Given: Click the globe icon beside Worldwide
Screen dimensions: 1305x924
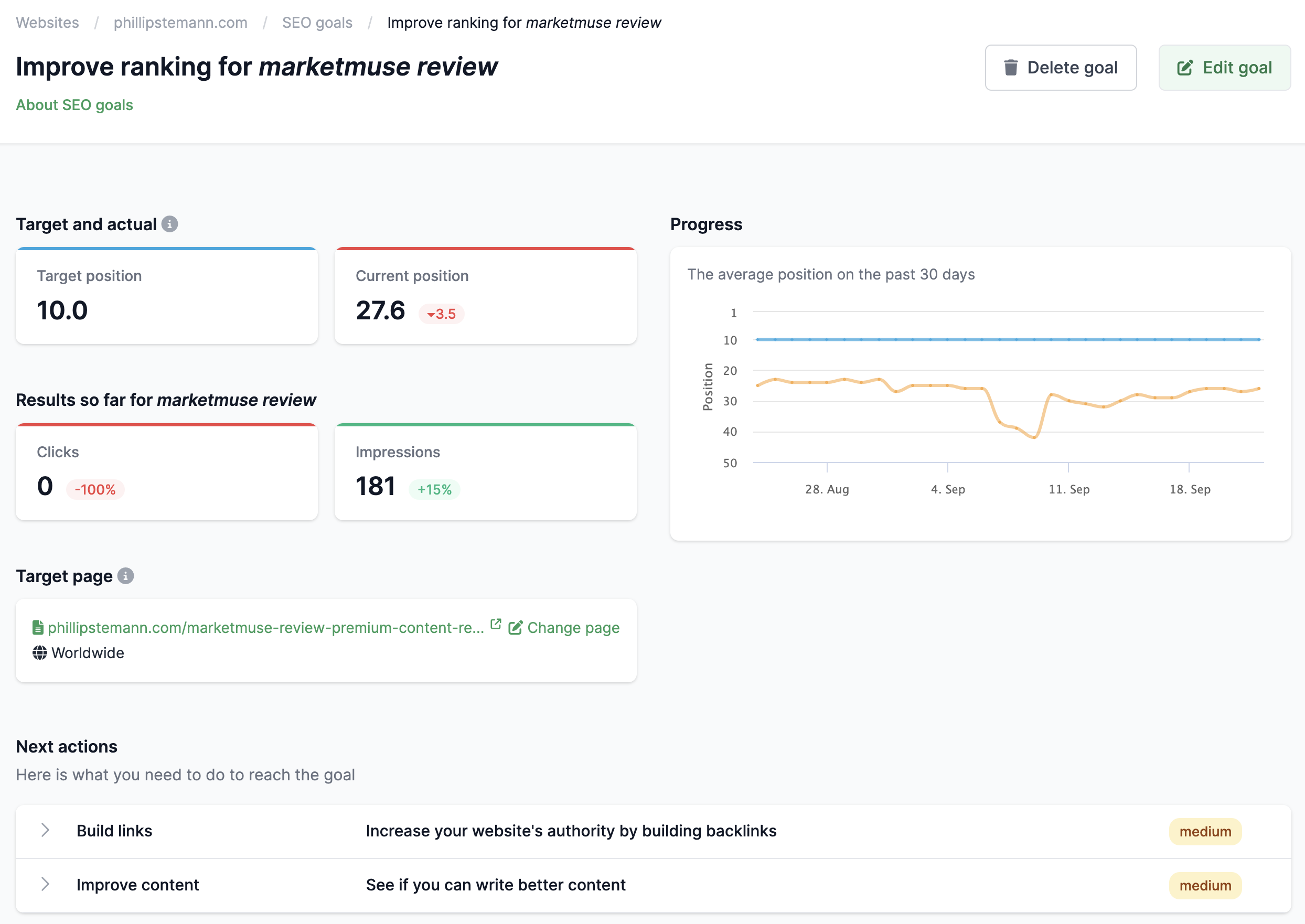Looking at the screenshot, I should coord(40,652).
